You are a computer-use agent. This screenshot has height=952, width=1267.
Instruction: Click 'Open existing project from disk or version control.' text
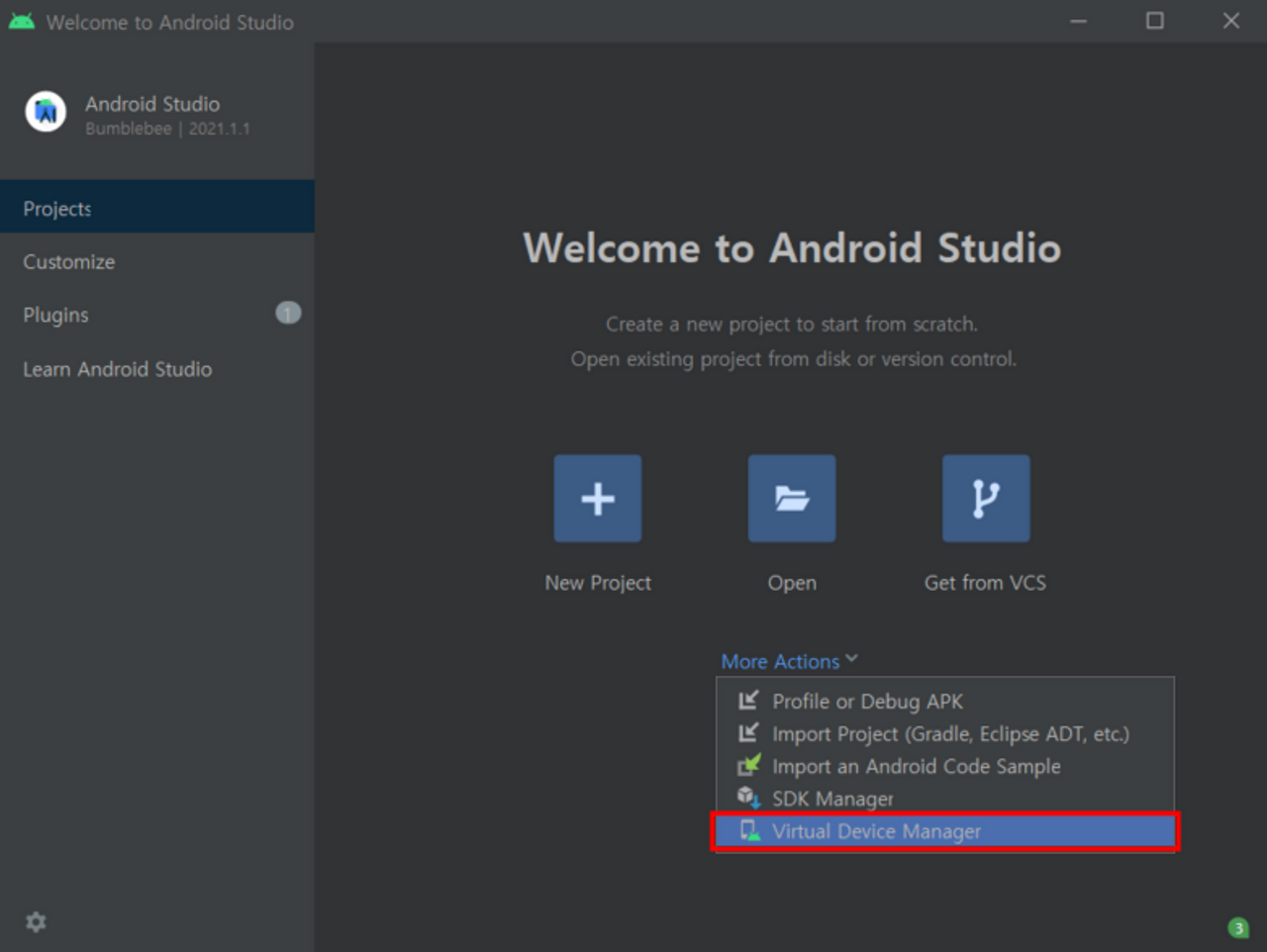tap(793, 358)
